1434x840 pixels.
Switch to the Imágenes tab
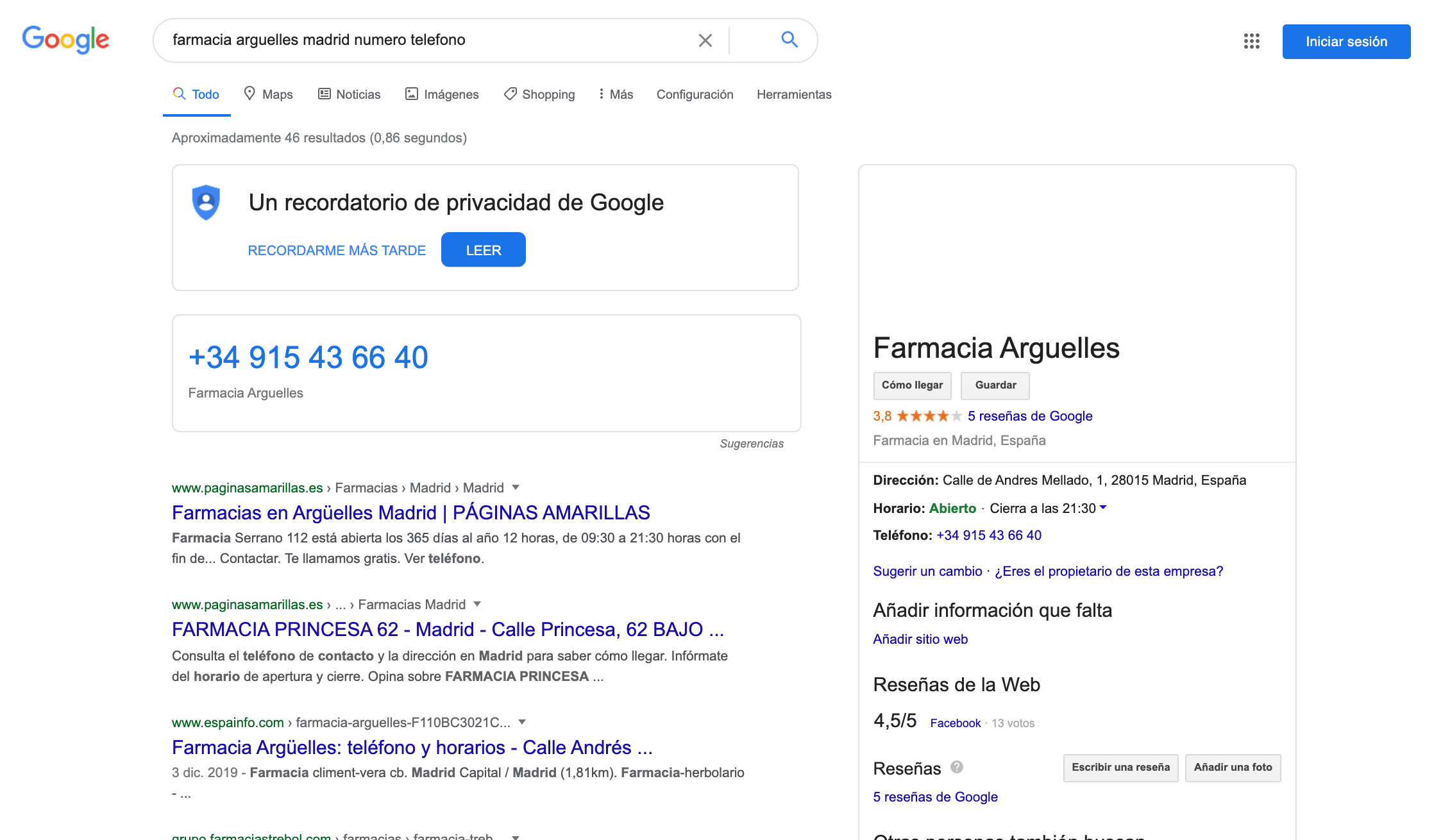442,94
